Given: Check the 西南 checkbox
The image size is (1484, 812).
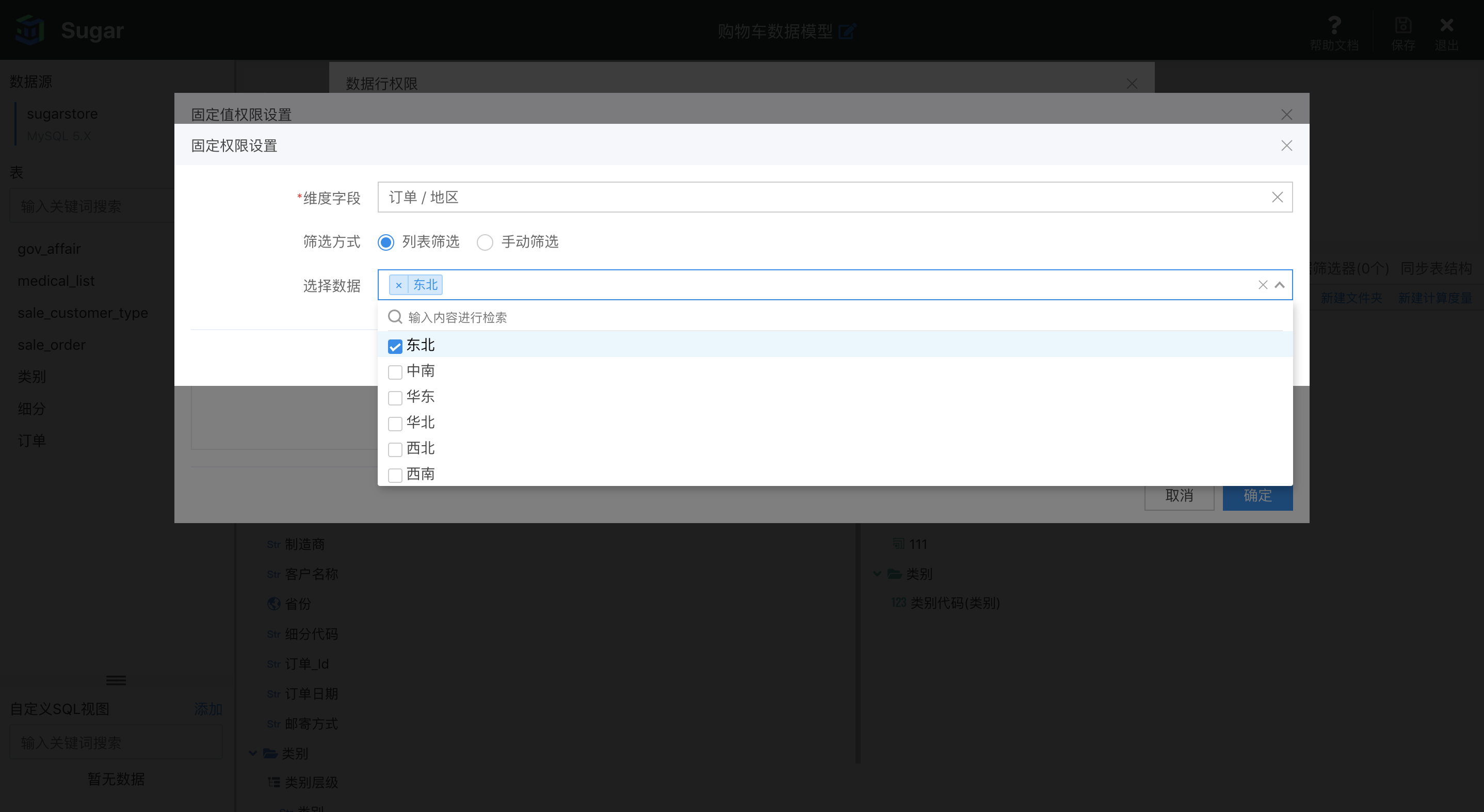Looking at the screenshot, I should point(395,475).
